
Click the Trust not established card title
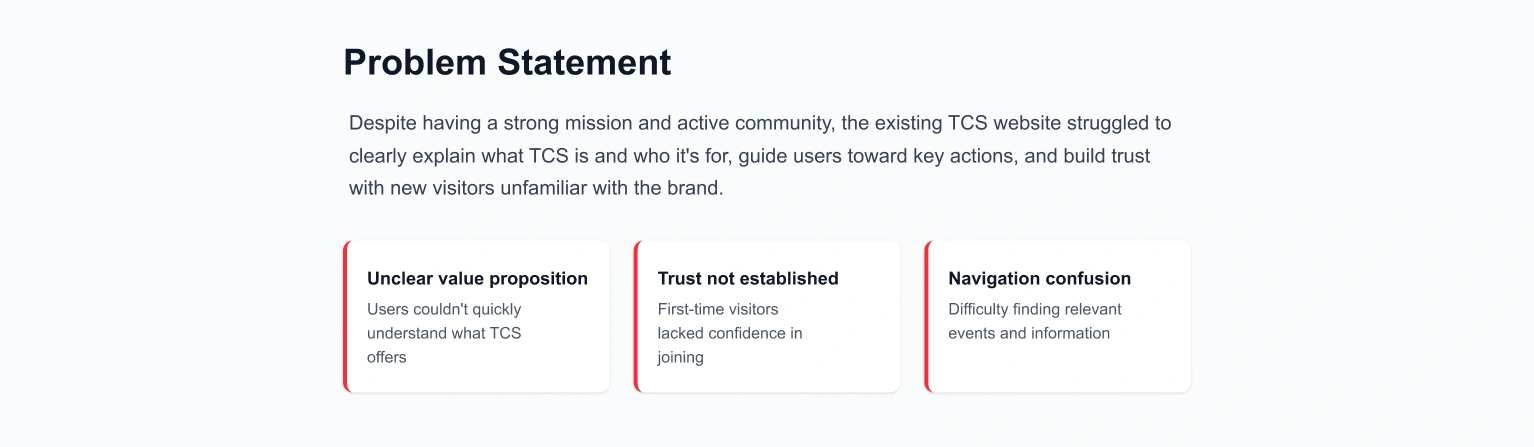[748, 279]
